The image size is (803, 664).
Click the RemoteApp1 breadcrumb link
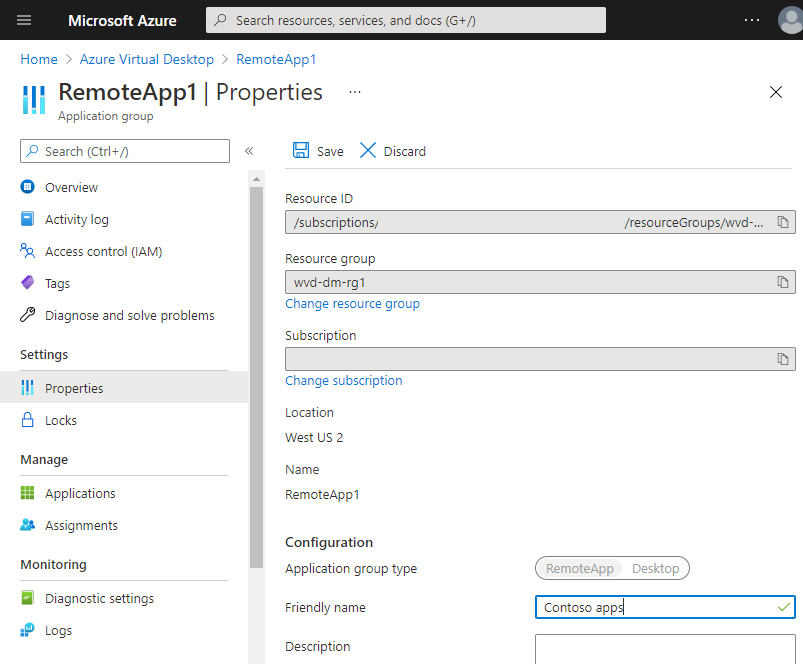tap(276, 59)
